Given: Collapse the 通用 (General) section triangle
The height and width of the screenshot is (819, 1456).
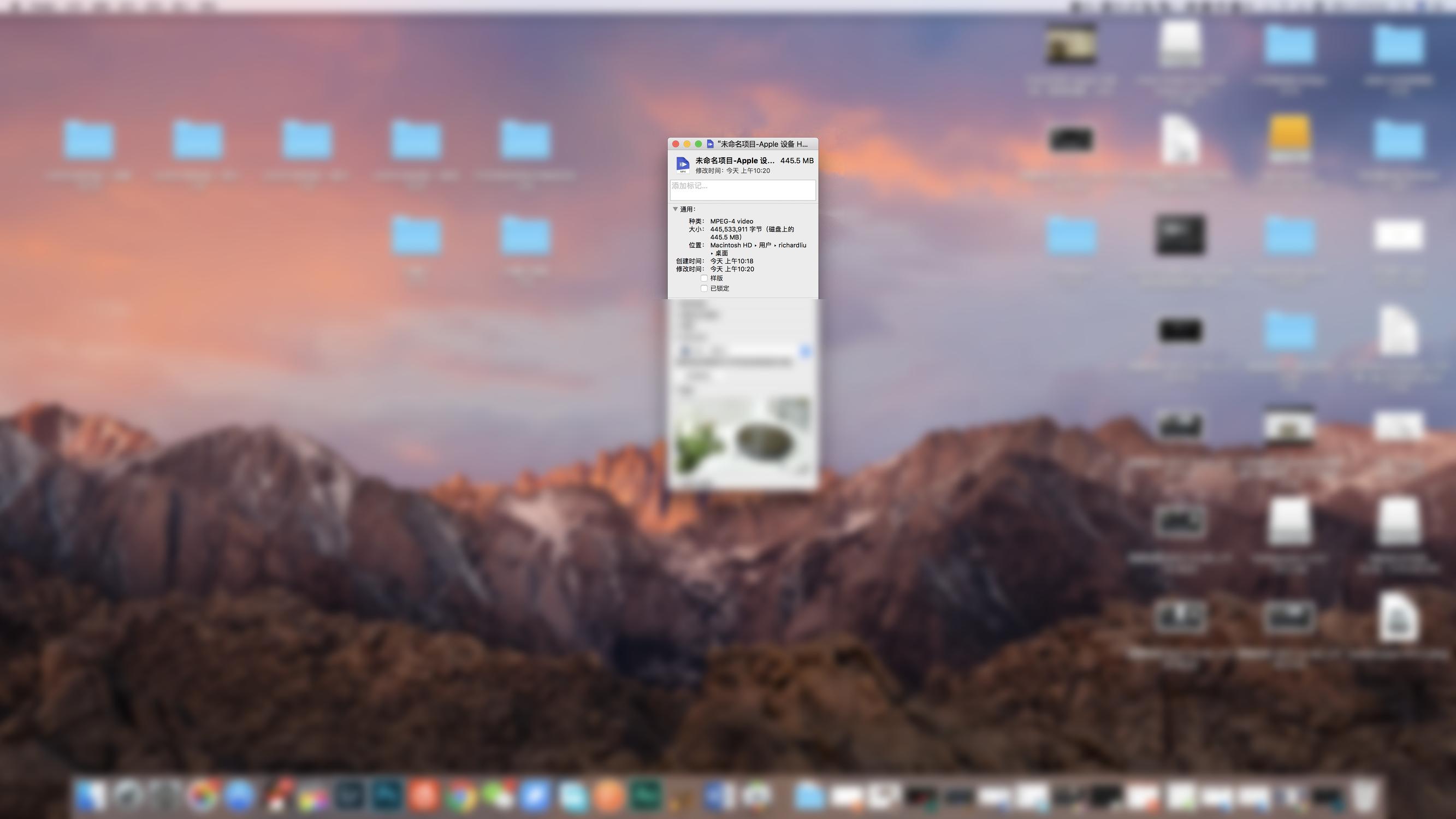Looking at the screenshot, I should (x=675, y=209).
